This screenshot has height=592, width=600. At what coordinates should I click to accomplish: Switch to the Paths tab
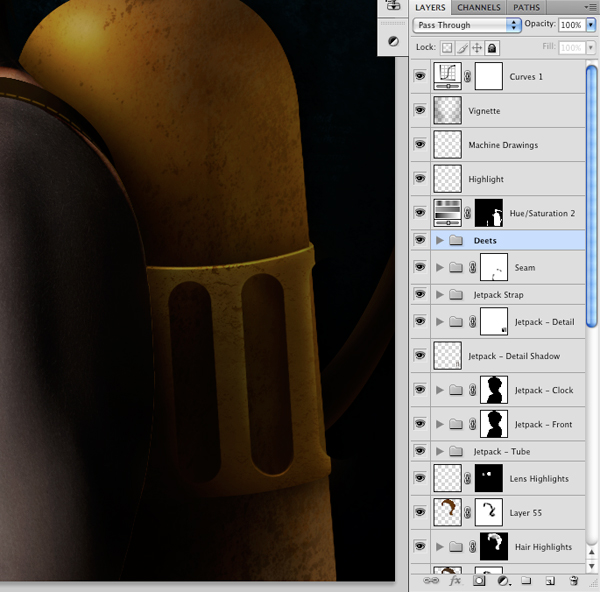(x=526, y=7)
